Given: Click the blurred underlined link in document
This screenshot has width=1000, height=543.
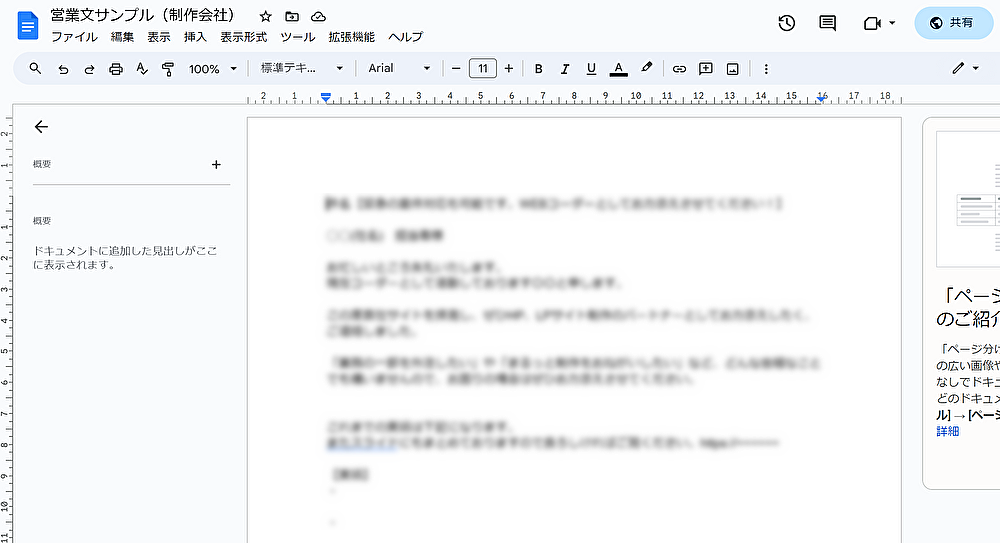Looking at the screenshot, I should [x=361, y=443].
